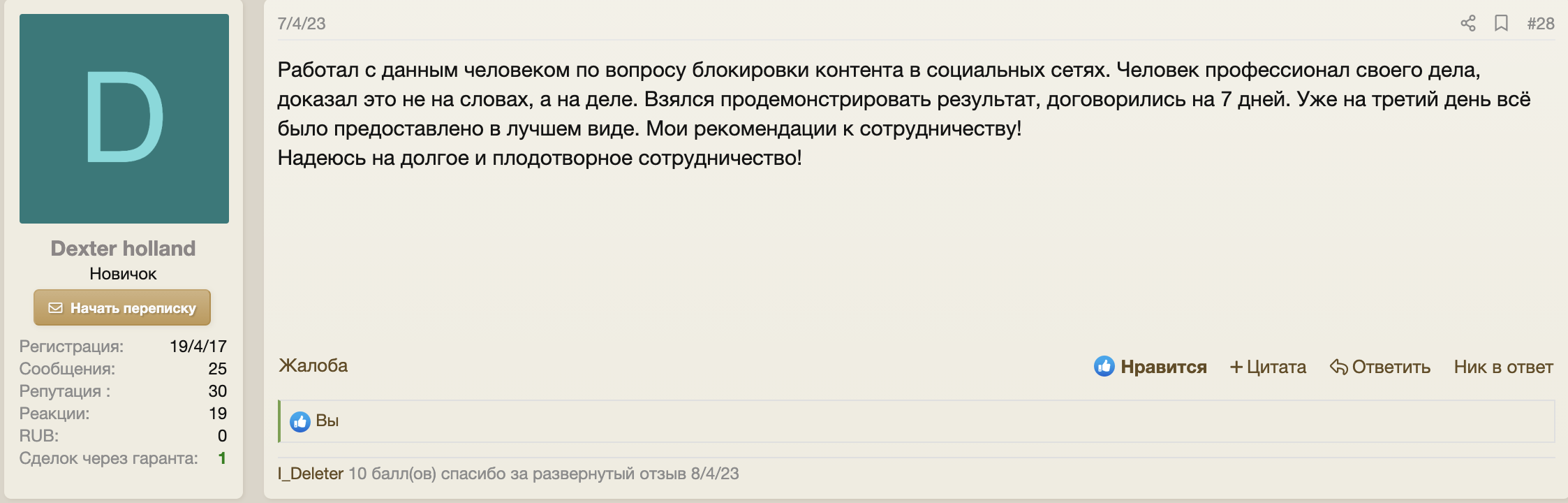Viewport: 1568px width, 503px height.
Task: Open the Вы reactions list link
Action: coord(327,421)
